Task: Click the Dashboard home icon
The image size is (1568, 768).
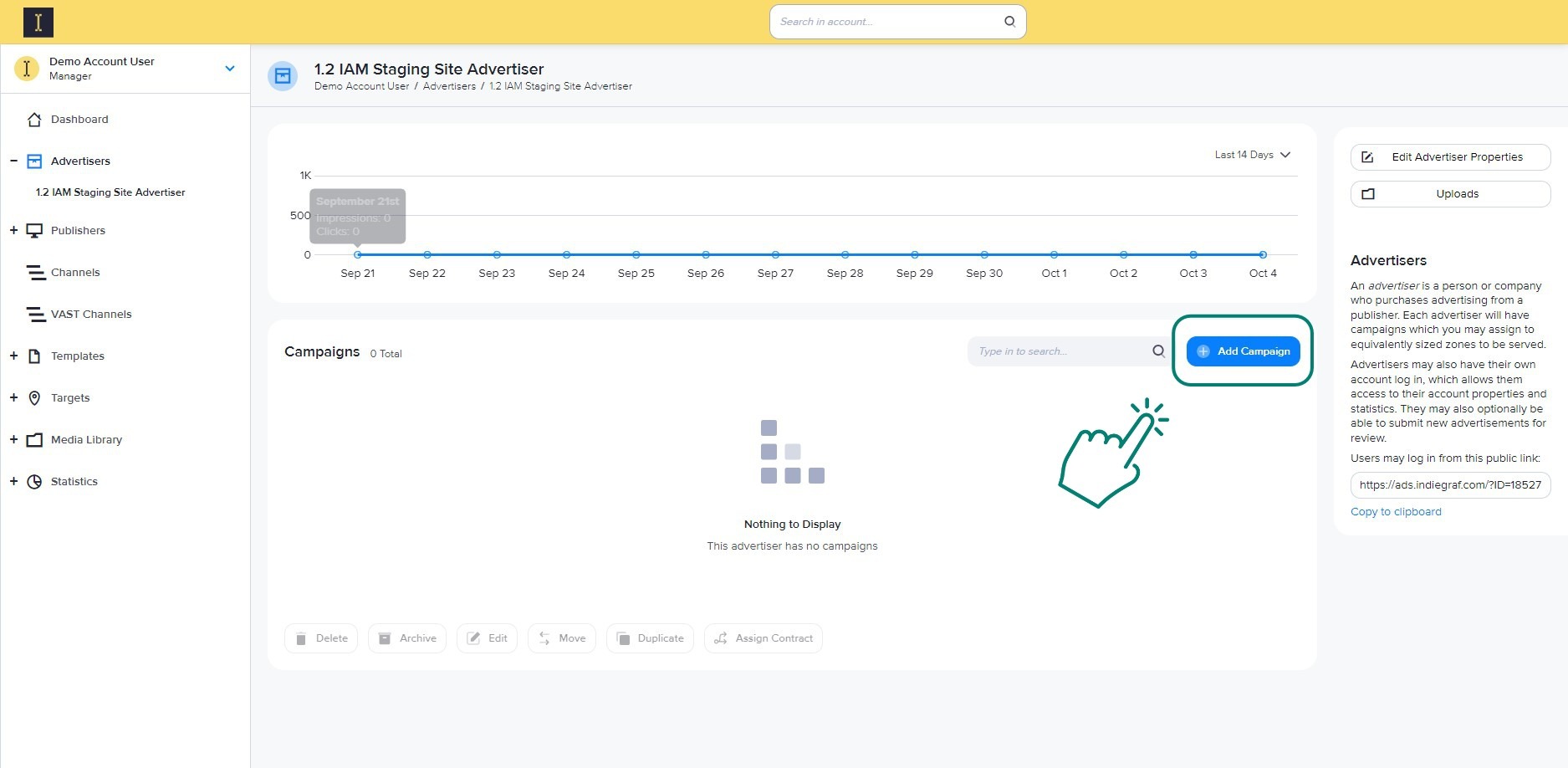Action: tap(34, 120)
